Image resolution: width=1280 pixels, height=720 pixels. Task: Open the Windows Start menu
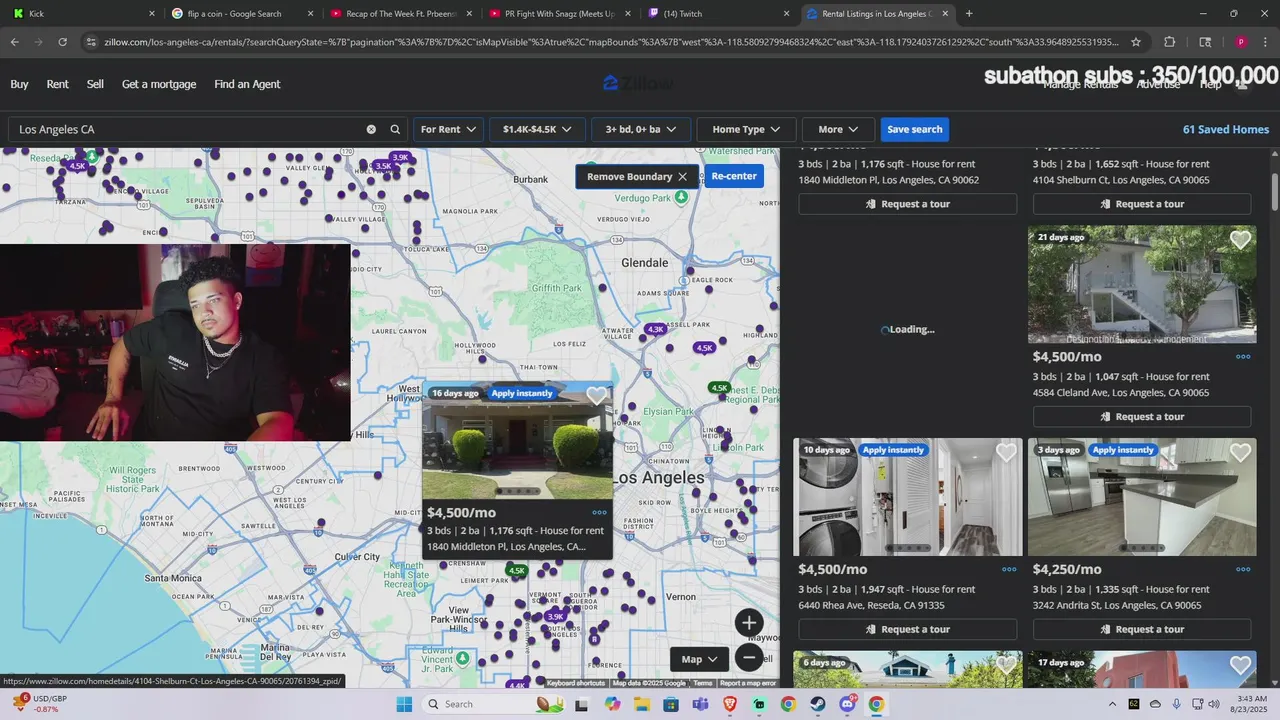pos(404,704)
